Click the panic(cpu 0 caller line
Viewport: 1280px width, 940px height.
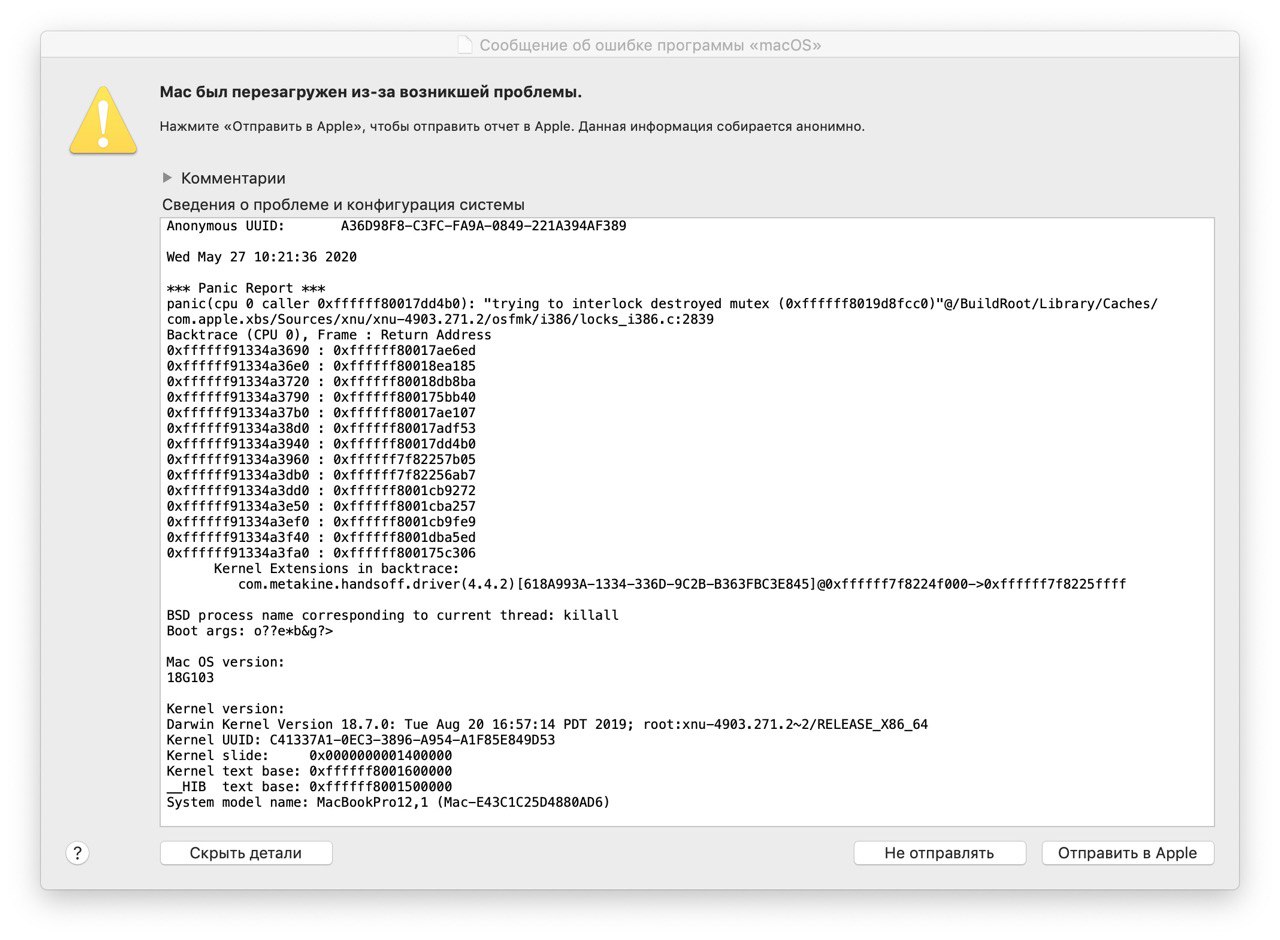coord(662,303)
